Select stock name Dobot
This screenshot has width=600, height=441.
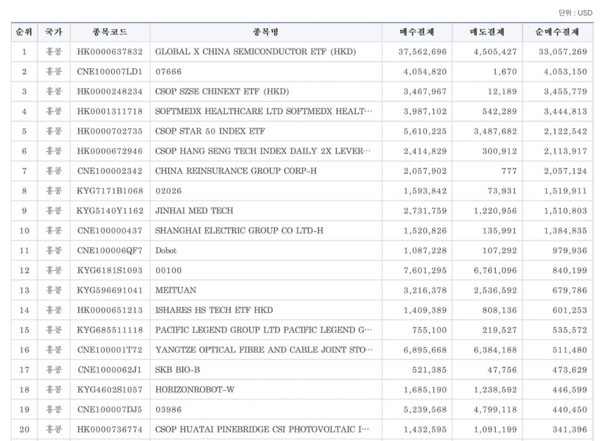point(166,251)
